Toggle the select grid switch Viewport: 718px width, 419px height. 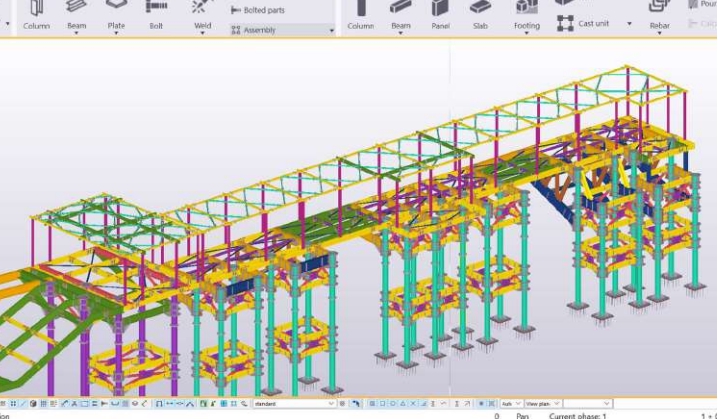[x=44, y=404]
